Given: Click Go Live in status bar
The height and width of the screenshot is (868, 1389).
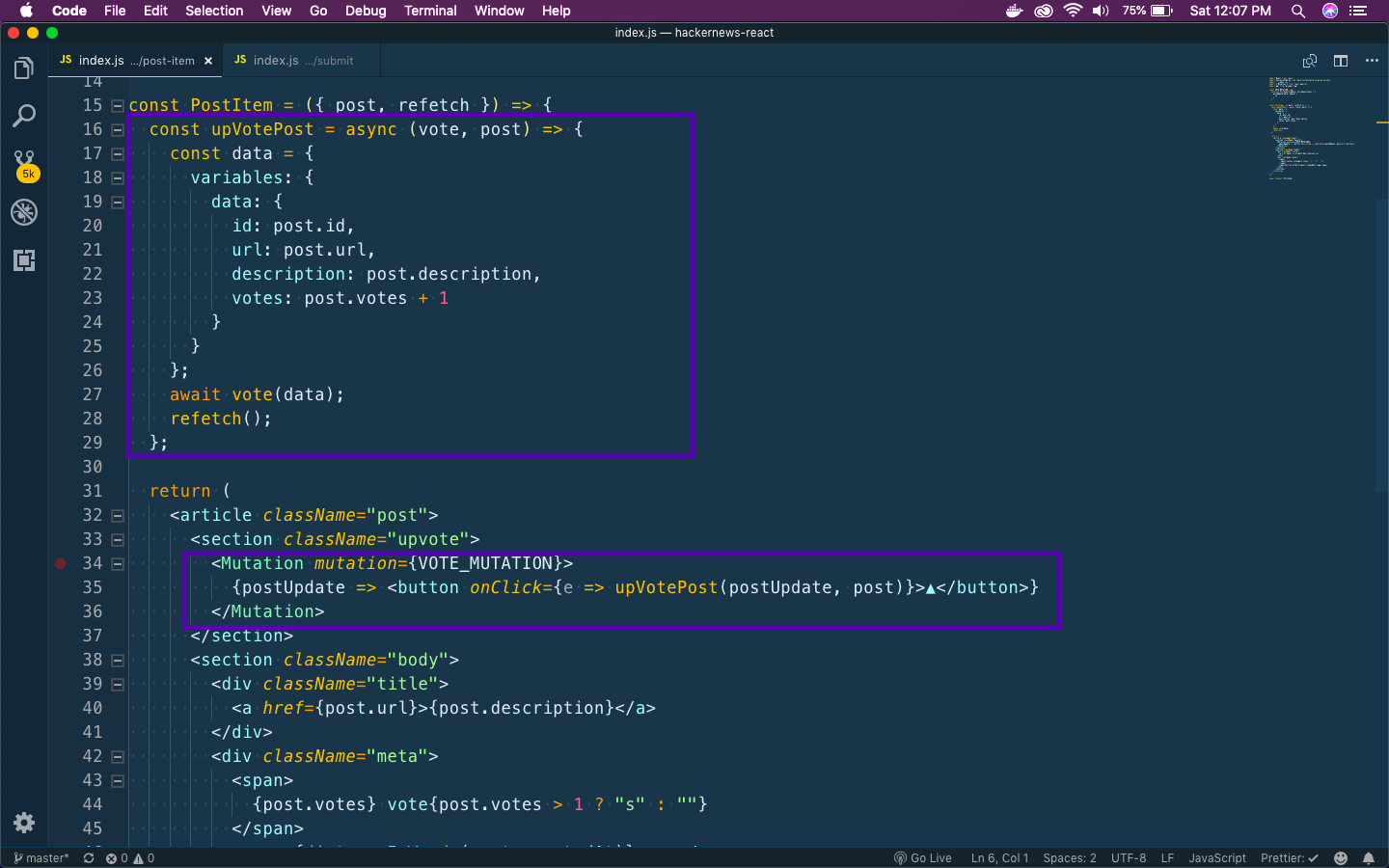Looking at the screenshot, I should [923, 858].
